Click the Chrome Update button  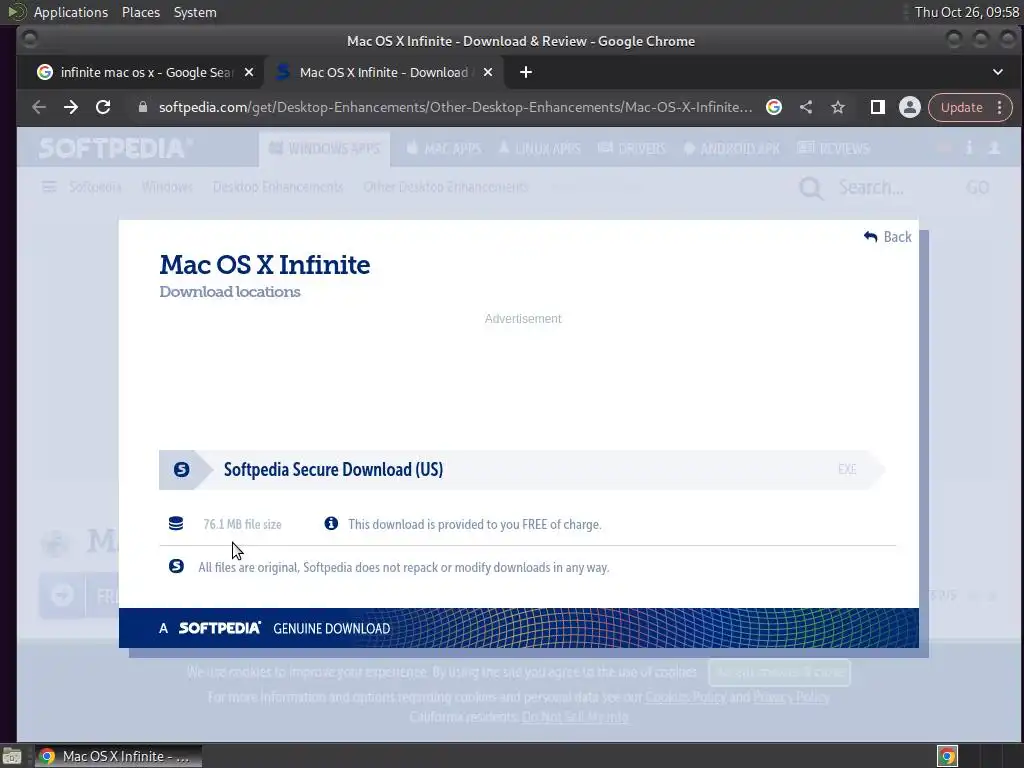pos(961,107)
